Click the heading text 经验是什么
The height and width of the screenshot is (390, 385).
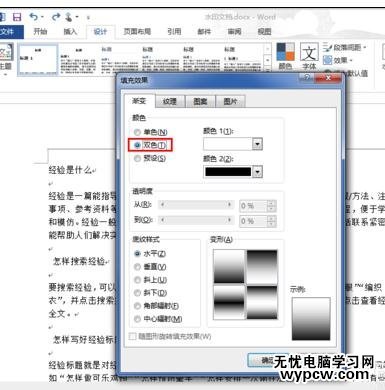coord(70,170)
